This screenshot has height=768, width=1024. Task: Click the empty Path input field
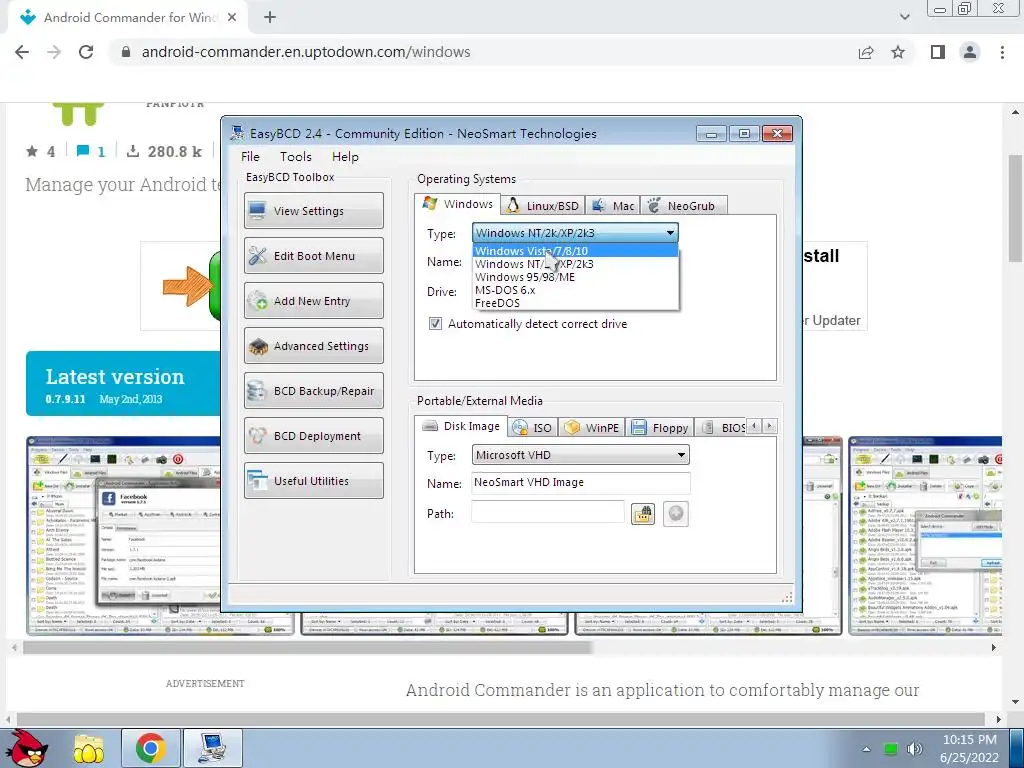point(547,513)
